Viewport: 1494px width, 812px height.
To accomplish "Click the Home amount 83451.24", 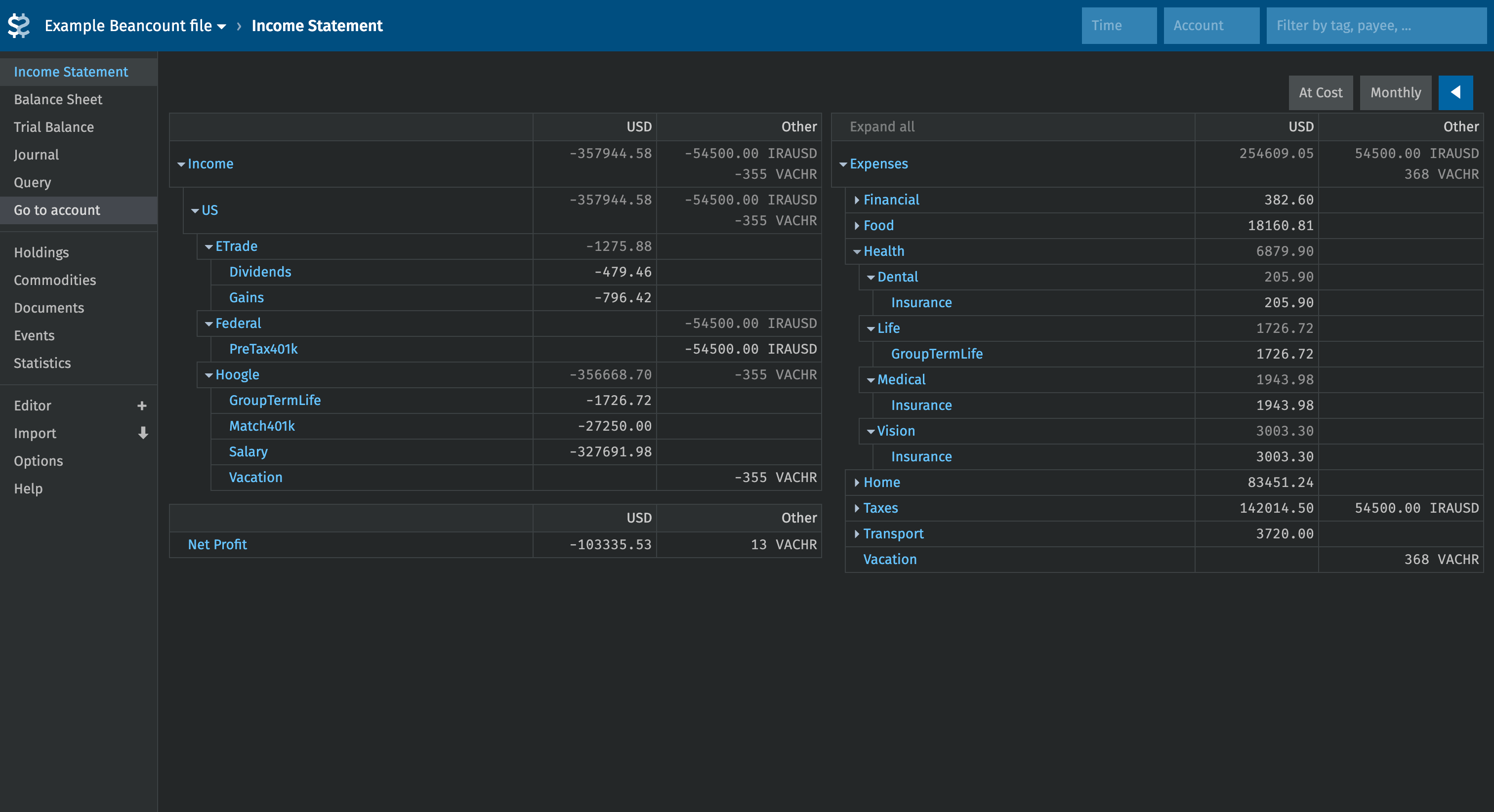I will 1281,483.
